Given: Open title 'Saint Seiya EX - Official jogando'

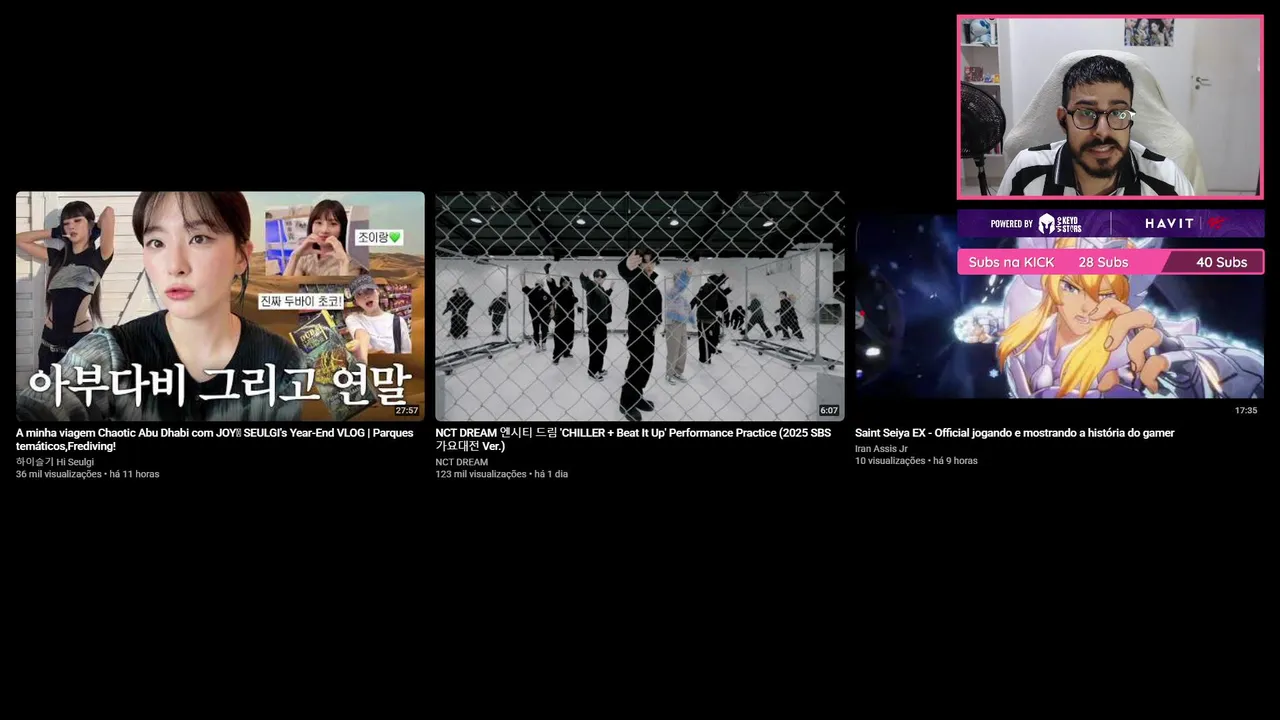Looking at the screenshot, I should (1014, 433).
